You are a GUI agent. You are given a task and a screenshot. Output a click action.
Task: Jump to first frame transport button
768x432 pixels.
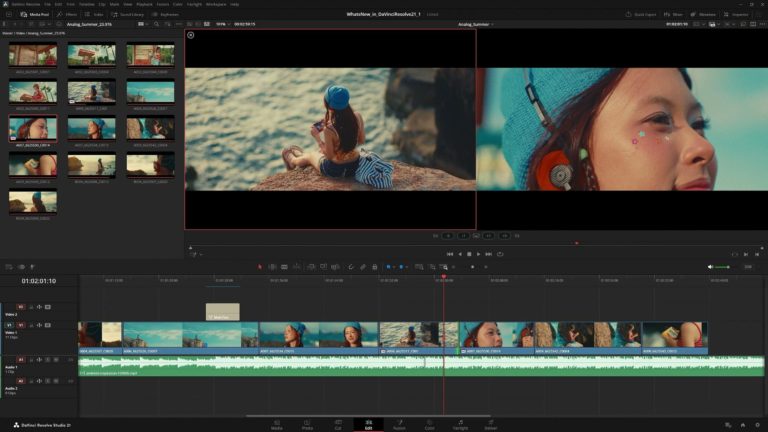[x=450, y=254]
